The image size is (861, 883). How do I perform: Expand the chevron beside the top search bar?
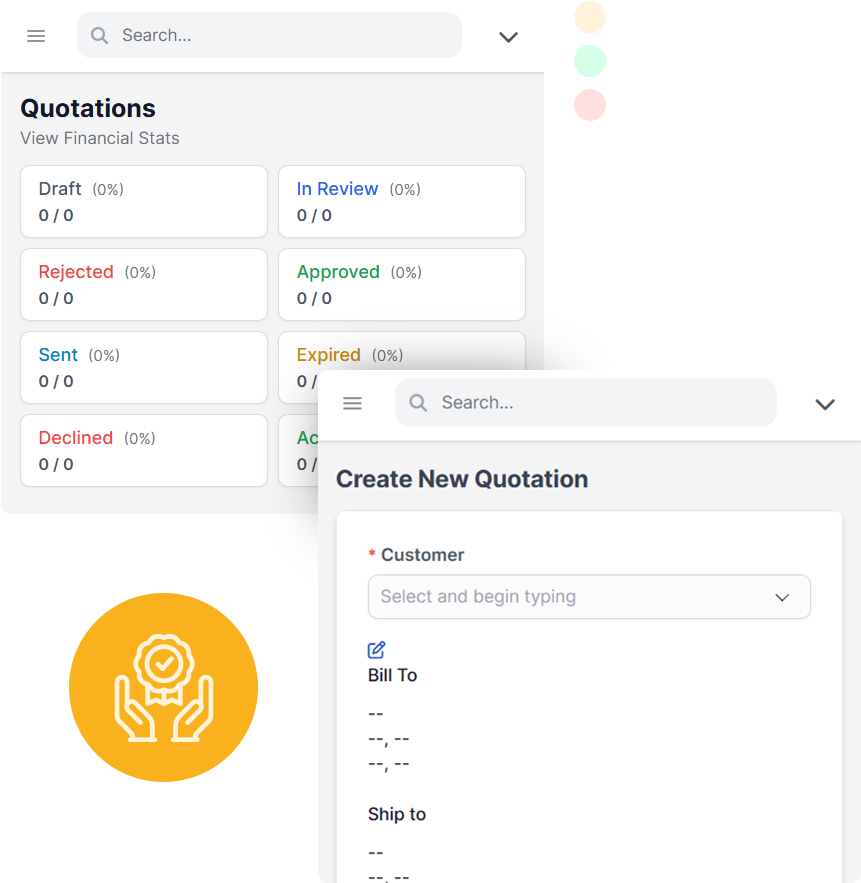click(508, 37)
